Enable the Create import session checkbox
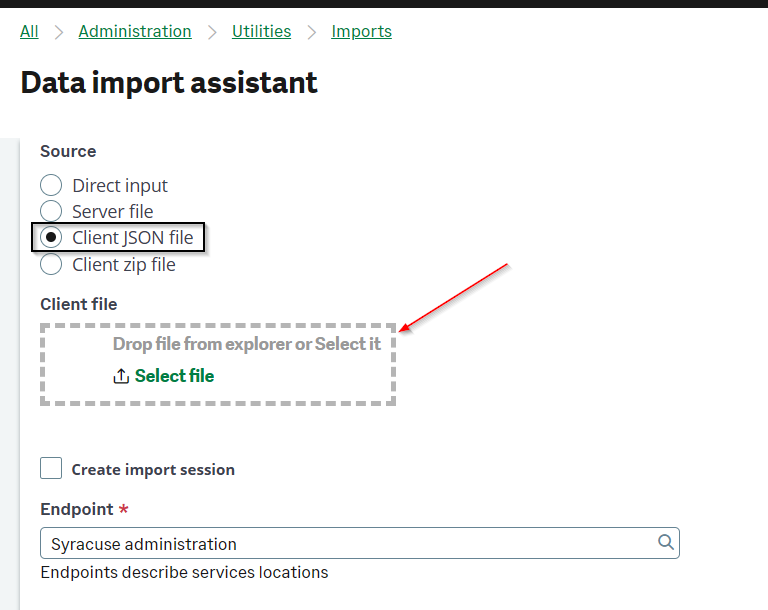Viewport: 768px width, 610px height. click(51, 468)
